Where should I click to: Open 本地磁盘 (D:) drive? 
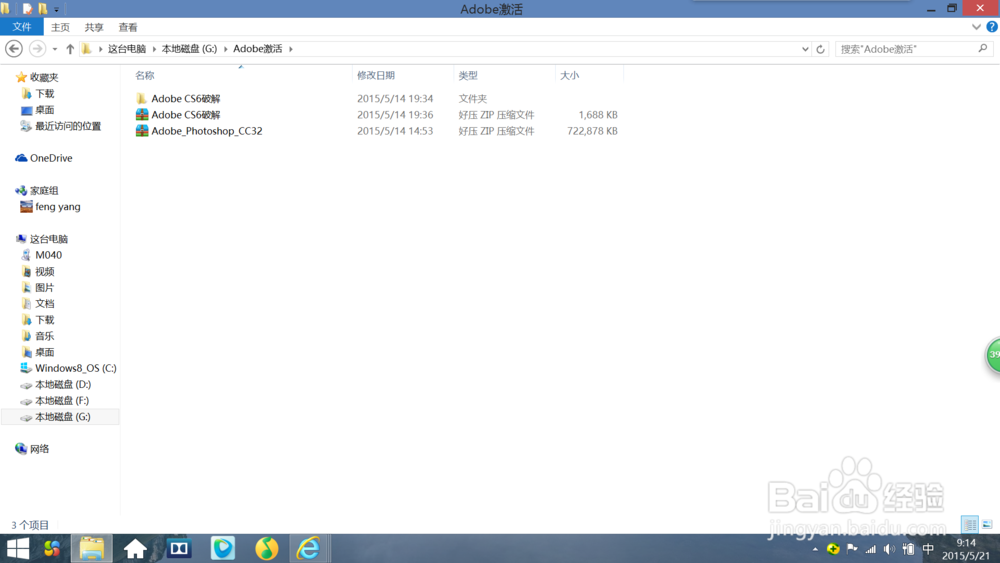tap(62, 384)
